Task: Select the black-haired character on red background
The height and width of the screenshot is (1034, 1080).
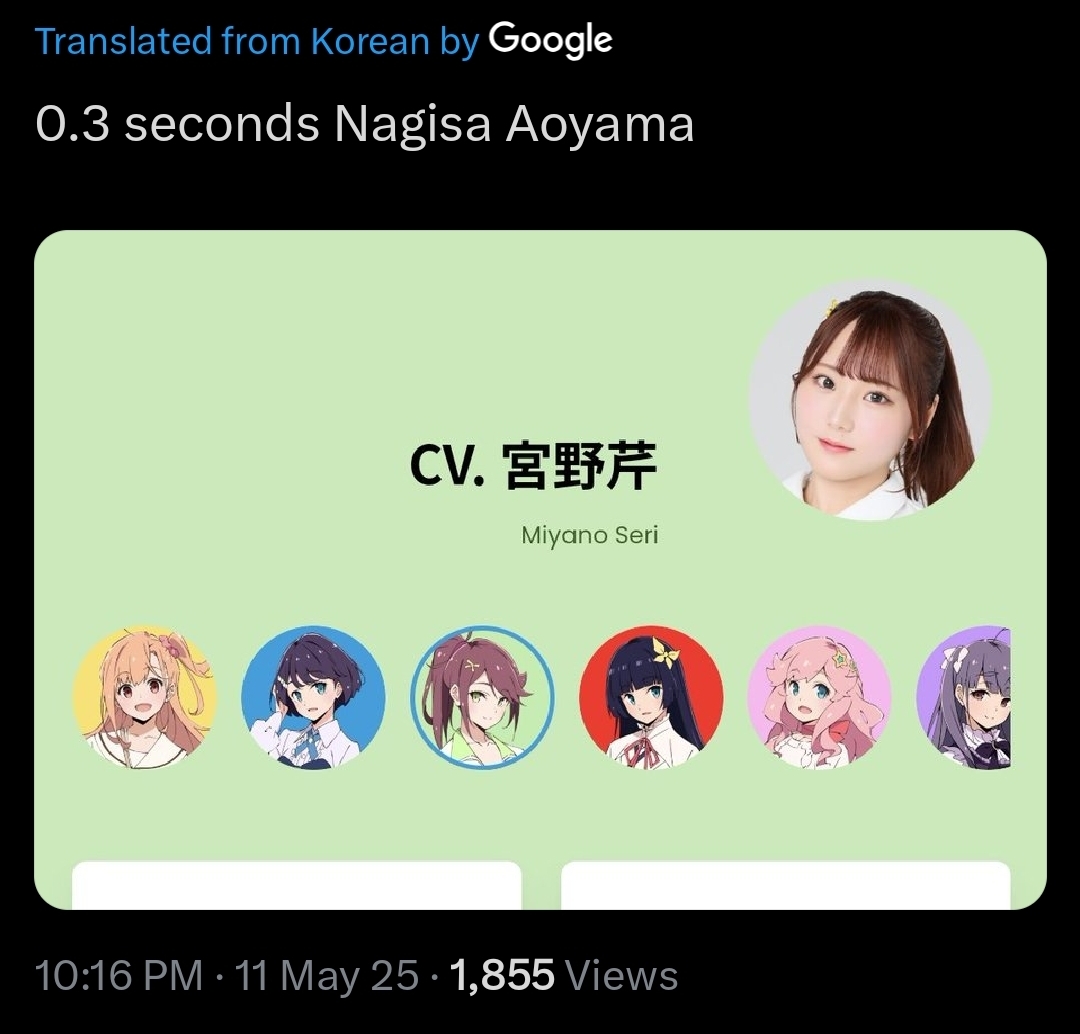Action: click(x=651, y=697)
